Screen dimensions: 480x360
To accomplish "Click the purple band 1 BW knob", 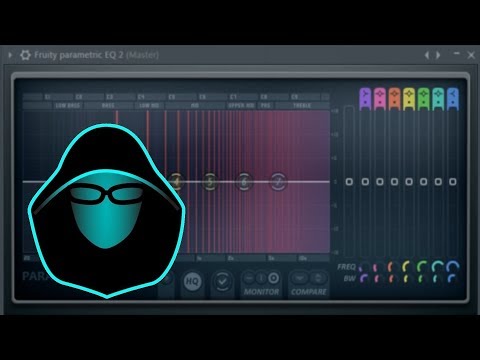I will (364, 278).
